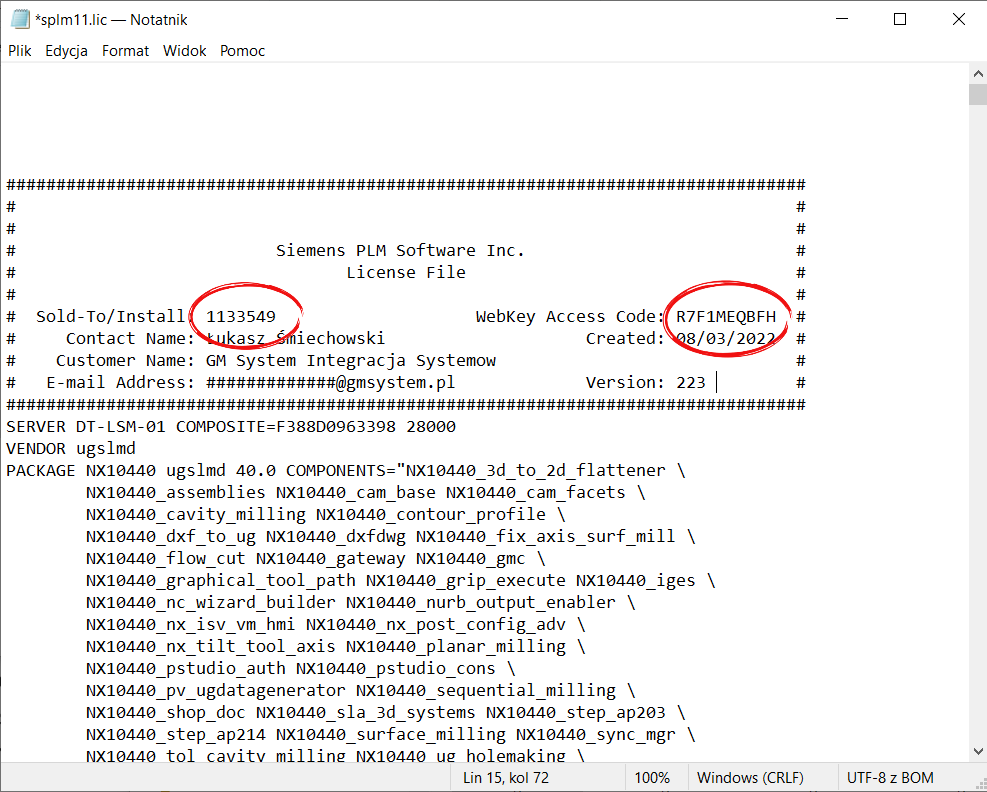Click the customer name 'GM System Integracja Systemow'
The height and width of the screenshot is (792, 987).
(x=351, y=361)
